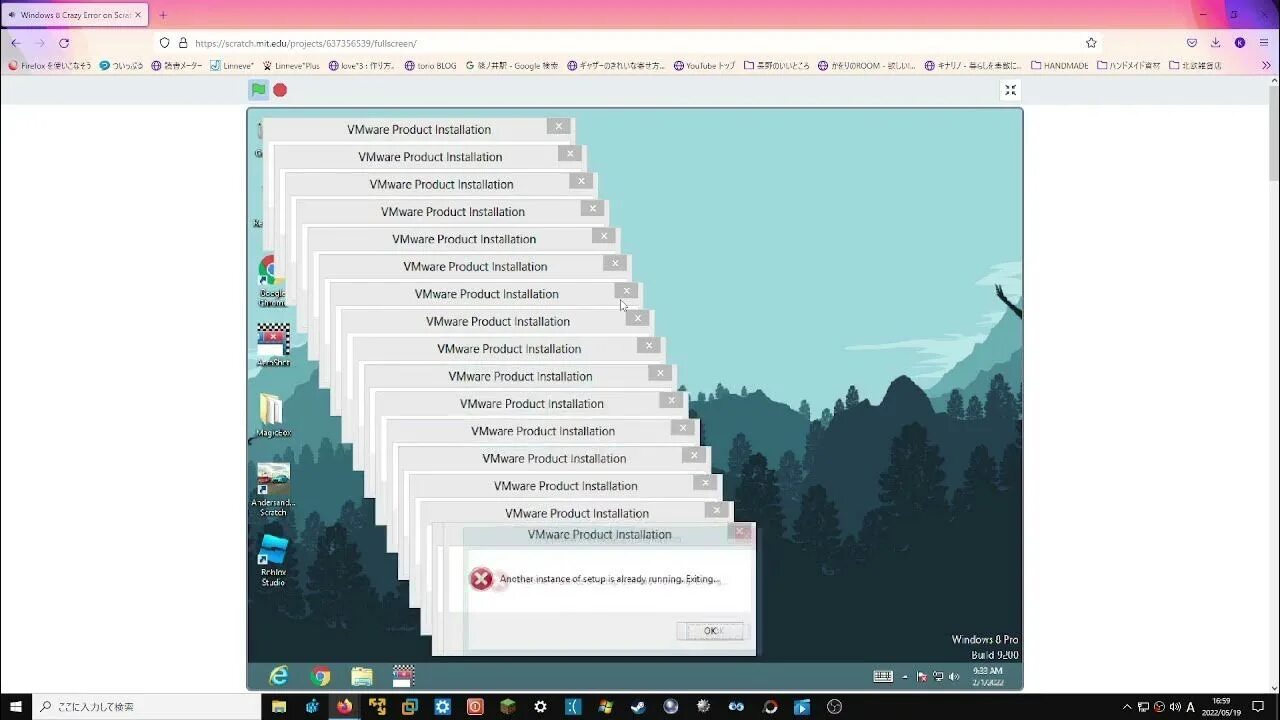The image size is (1280, 720).
Task: Click the Windows taskbar search box
Action: coord(146,706)
